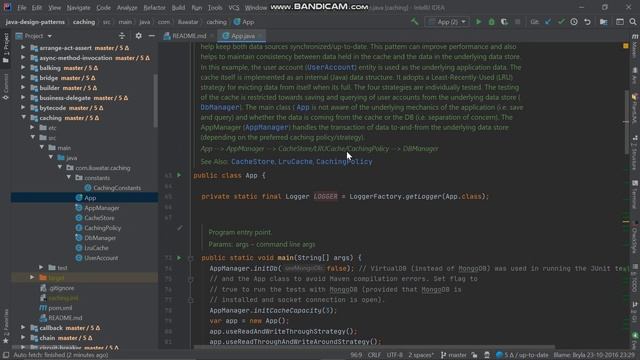Click the rollback undo arrow icon
Viewport: 640px width, 360px height.
[587, 22]
